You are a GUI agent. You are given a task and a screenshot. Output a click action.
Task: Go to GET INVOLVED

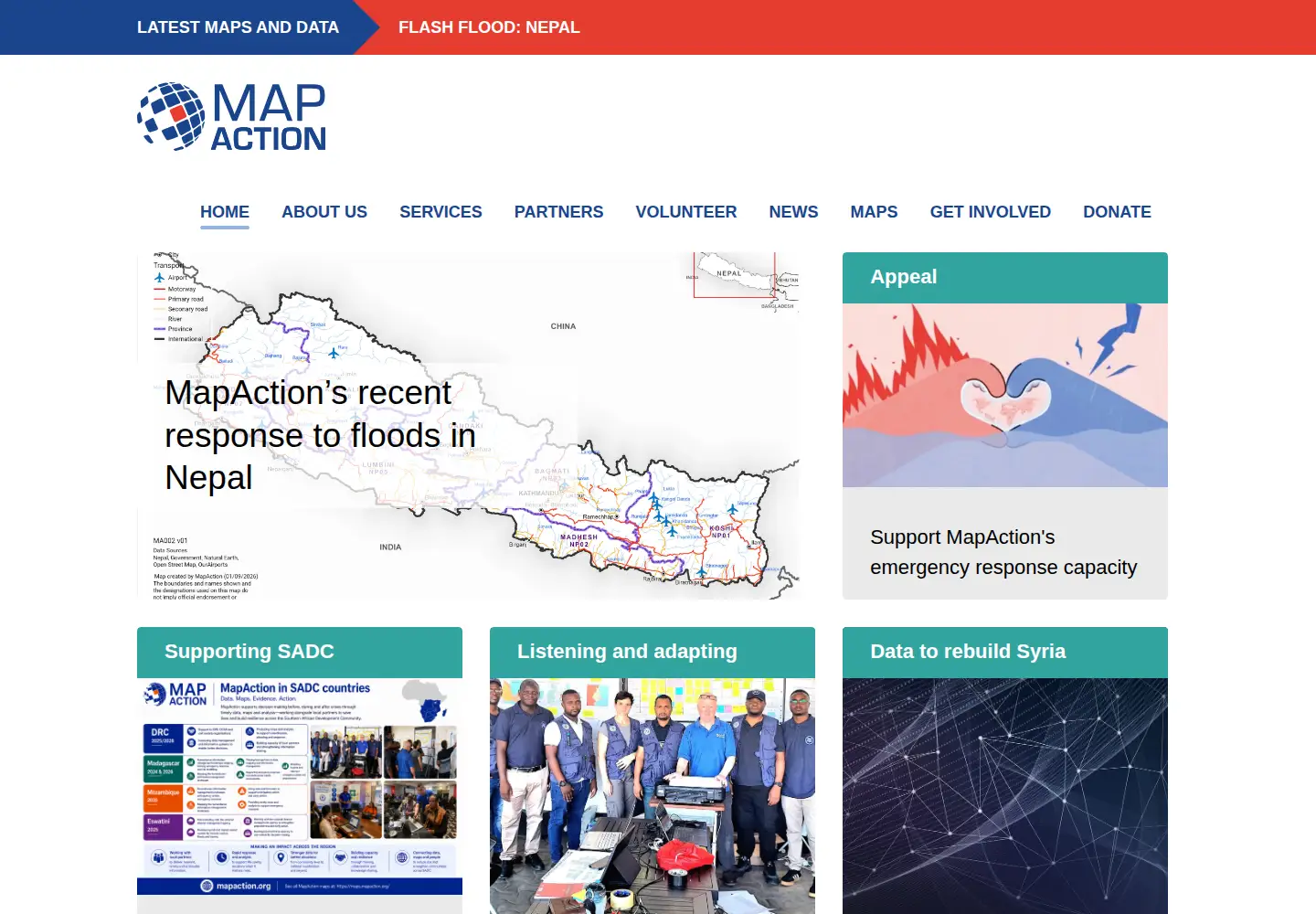(991, 212)
